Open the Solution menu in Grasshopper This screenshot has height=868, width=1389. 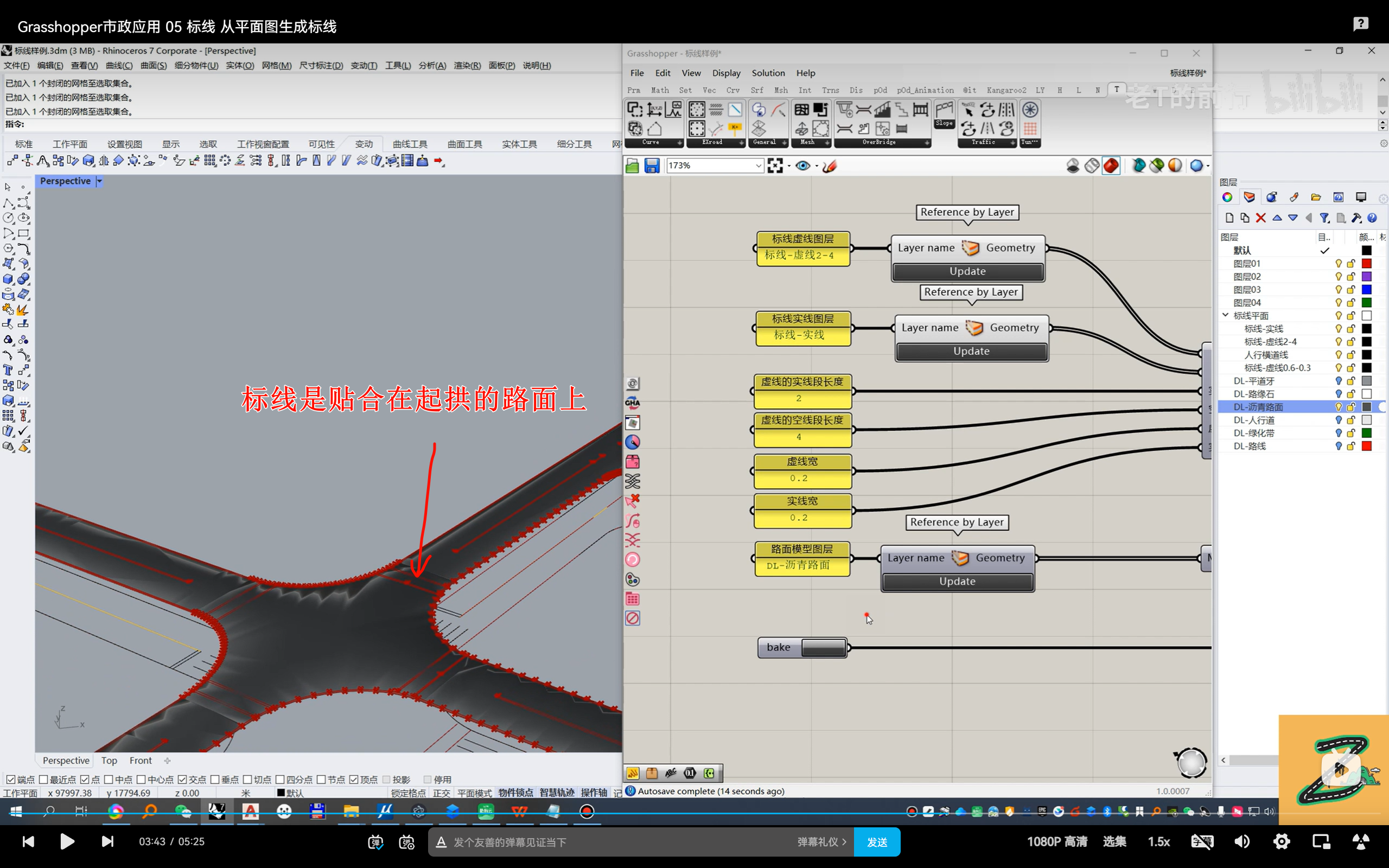coord(768,73)
